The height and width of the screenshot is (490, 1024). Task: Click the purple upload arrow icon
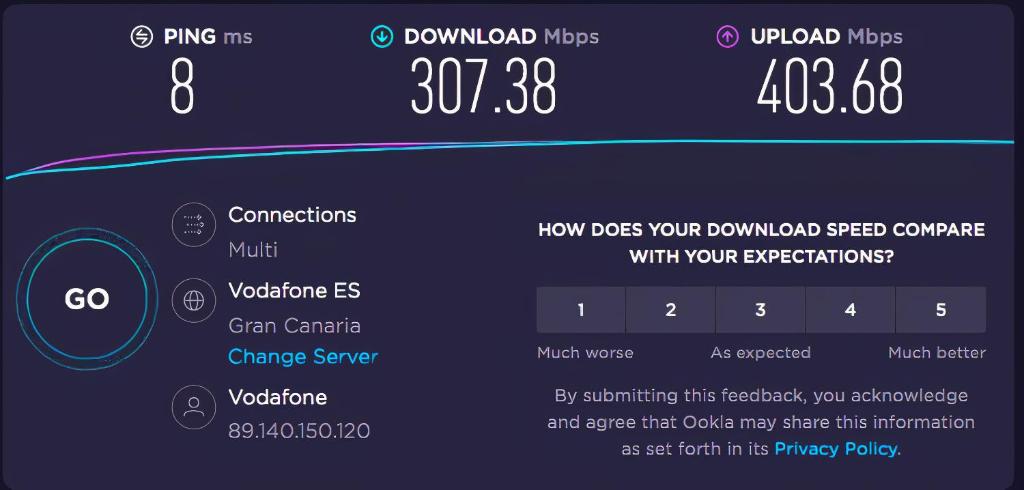click(x=728, y=37)
